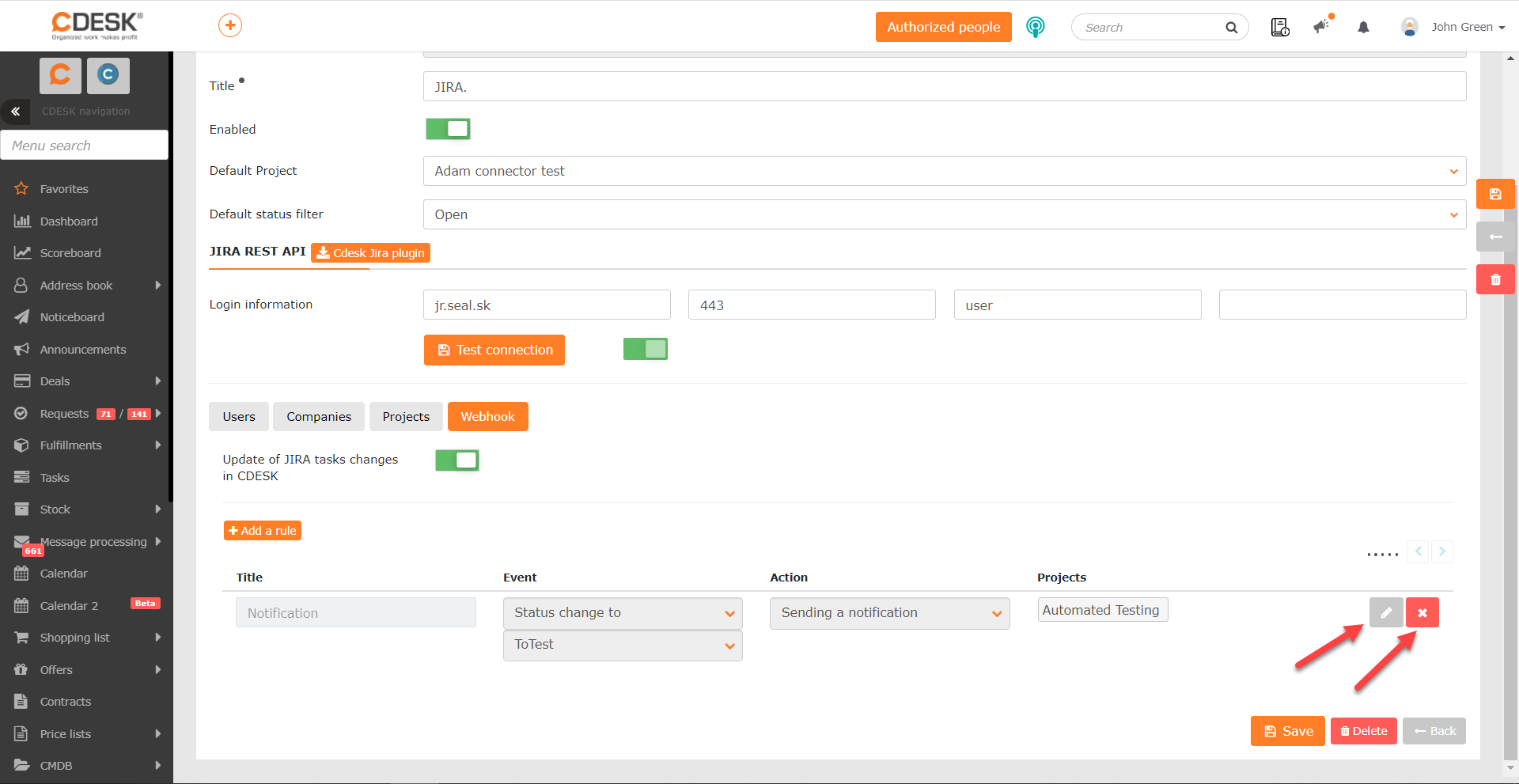The image size is (1519, 784).
Task: Open the Default status filter dropdown
Action: pyautogui.click(x=945, y=214)
